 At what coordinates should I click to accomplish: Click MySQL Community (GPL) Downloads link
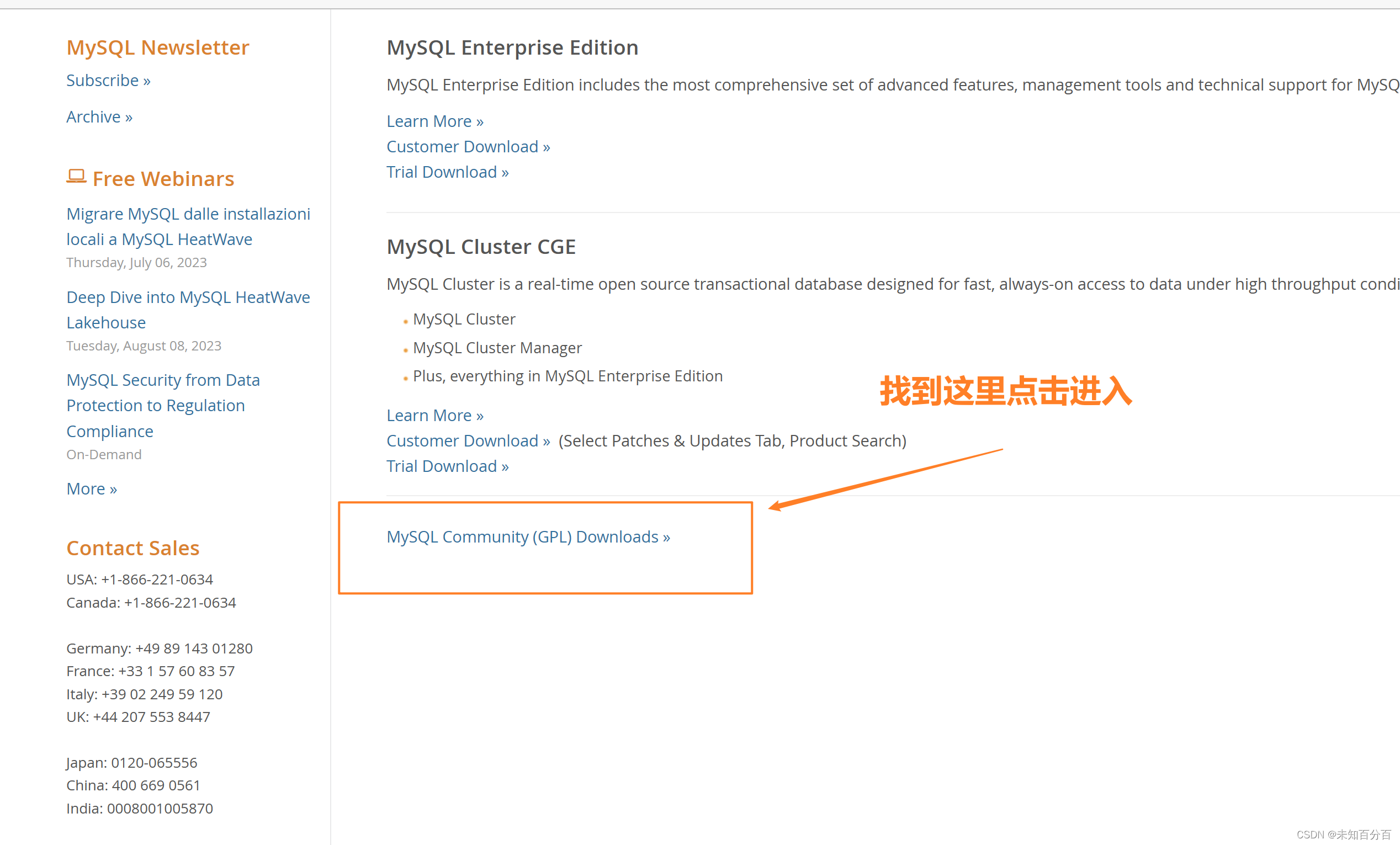point(528,536)
